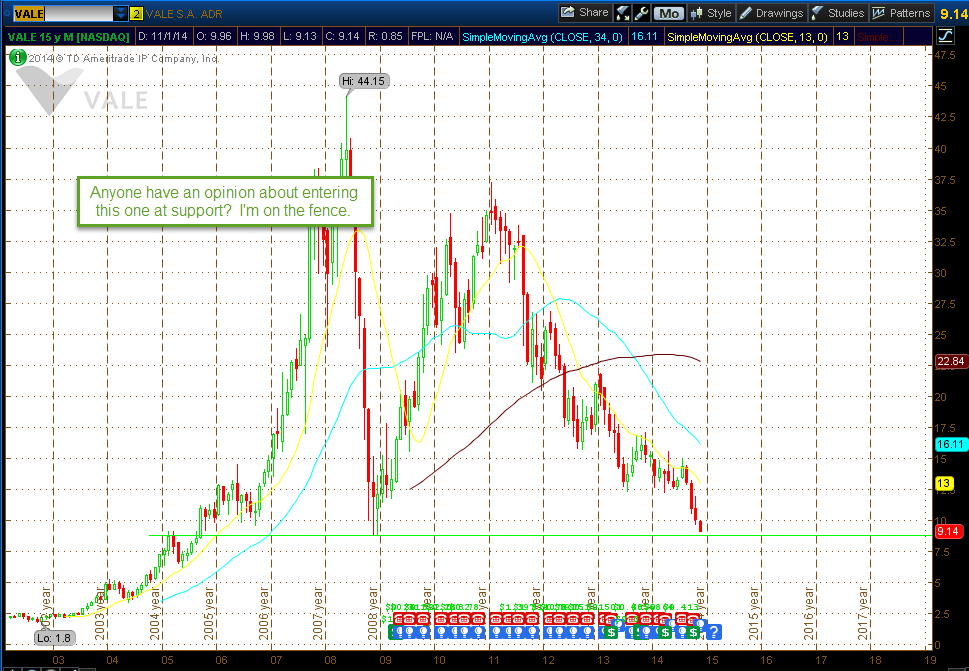Open the Patterns menu
969x671 pixels.
coord(901,13)
